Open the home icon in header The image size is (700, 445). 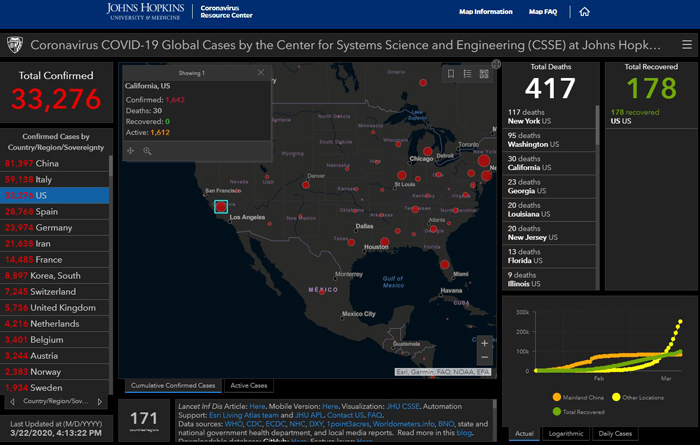pos(584,12)
